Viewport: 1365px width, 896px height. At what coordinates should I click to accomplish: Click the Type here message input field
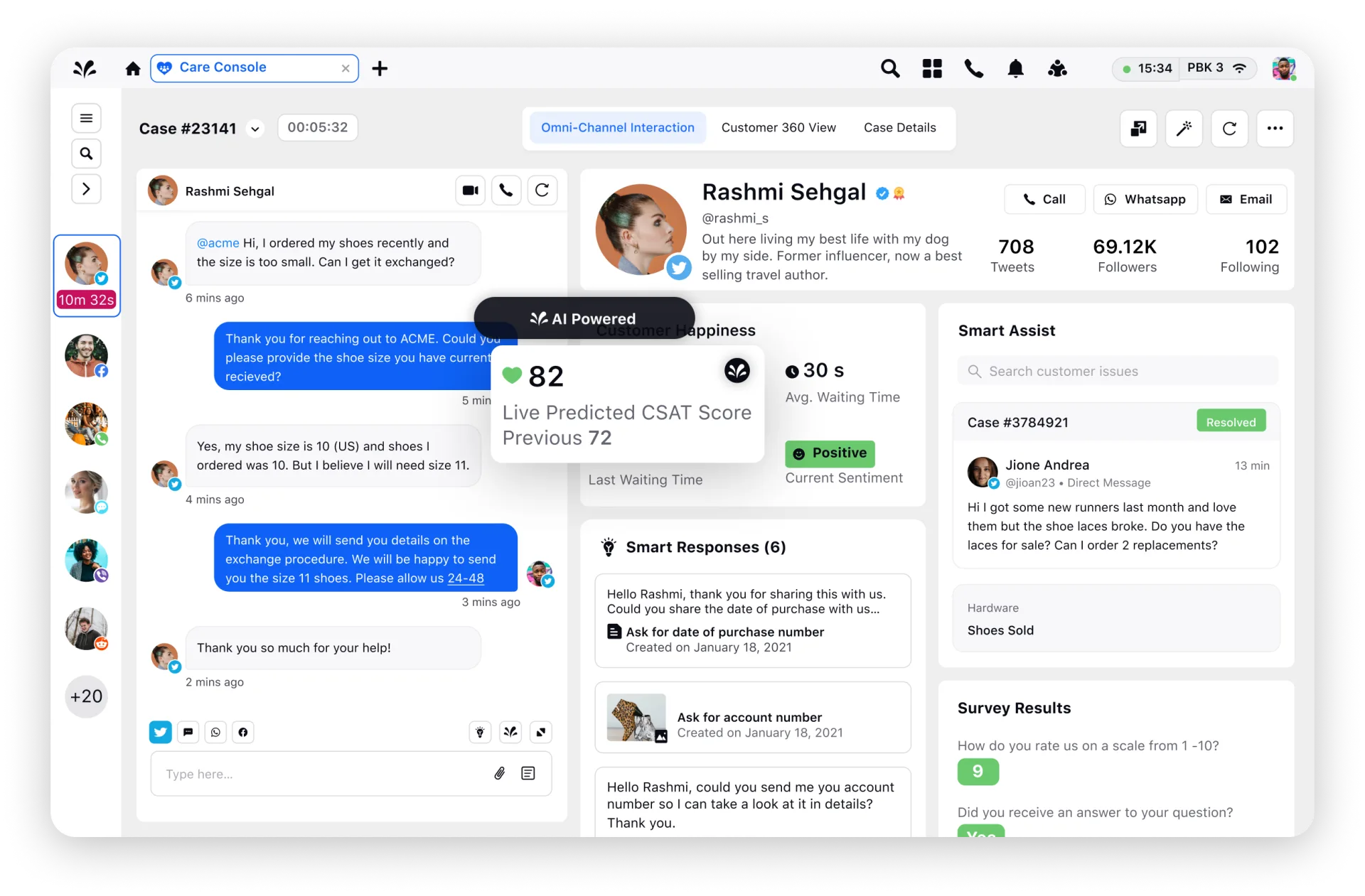(320, 774)
